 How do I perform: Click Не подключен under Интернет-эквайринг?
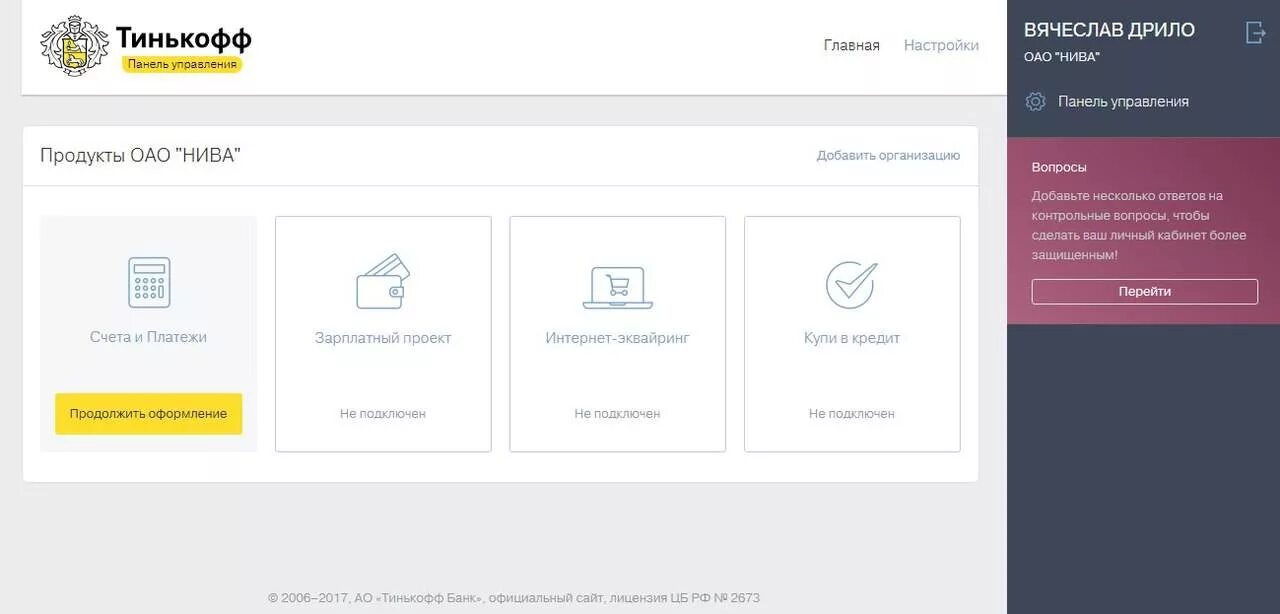[617, 413]
